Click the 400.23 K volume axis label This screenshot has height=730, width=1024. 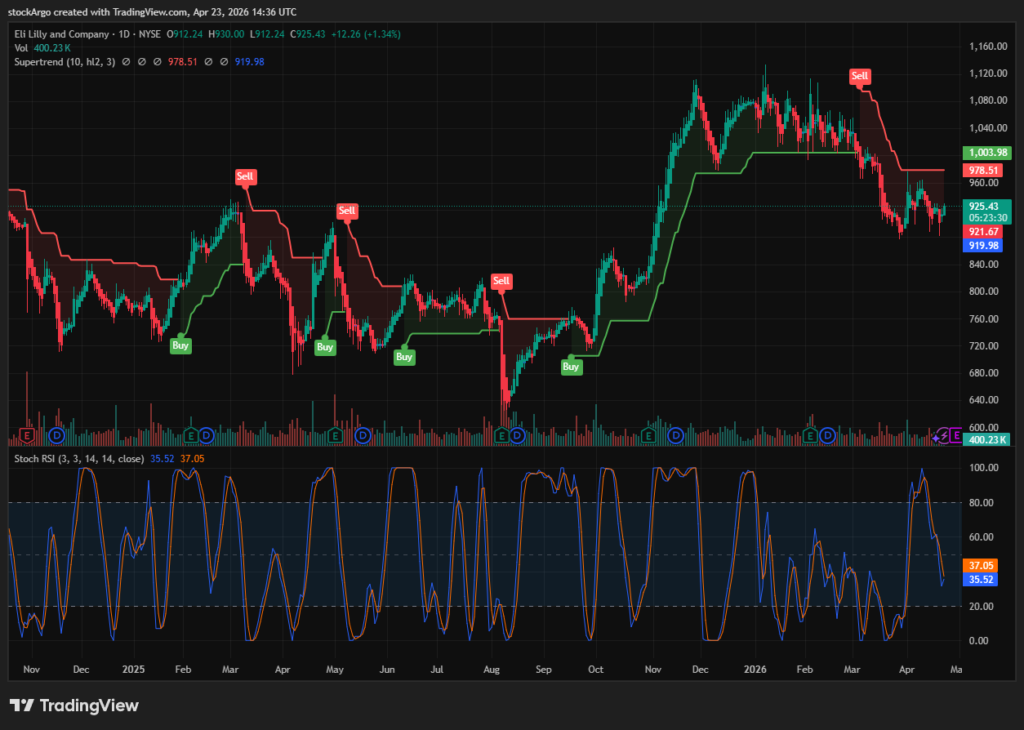[987, 439]
